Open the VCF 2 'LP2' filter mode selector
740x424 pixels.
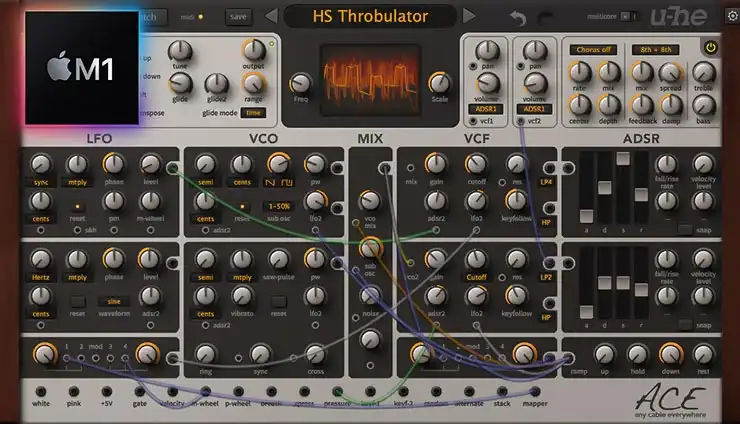click(546, 277)
